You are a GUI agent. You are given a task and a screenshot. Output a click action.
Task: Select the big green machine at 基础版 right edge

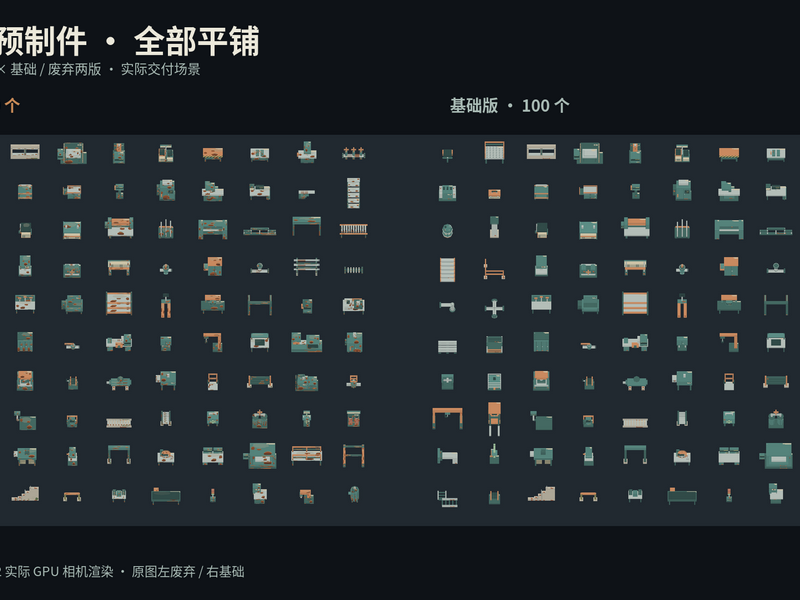[x=776, y=455]
